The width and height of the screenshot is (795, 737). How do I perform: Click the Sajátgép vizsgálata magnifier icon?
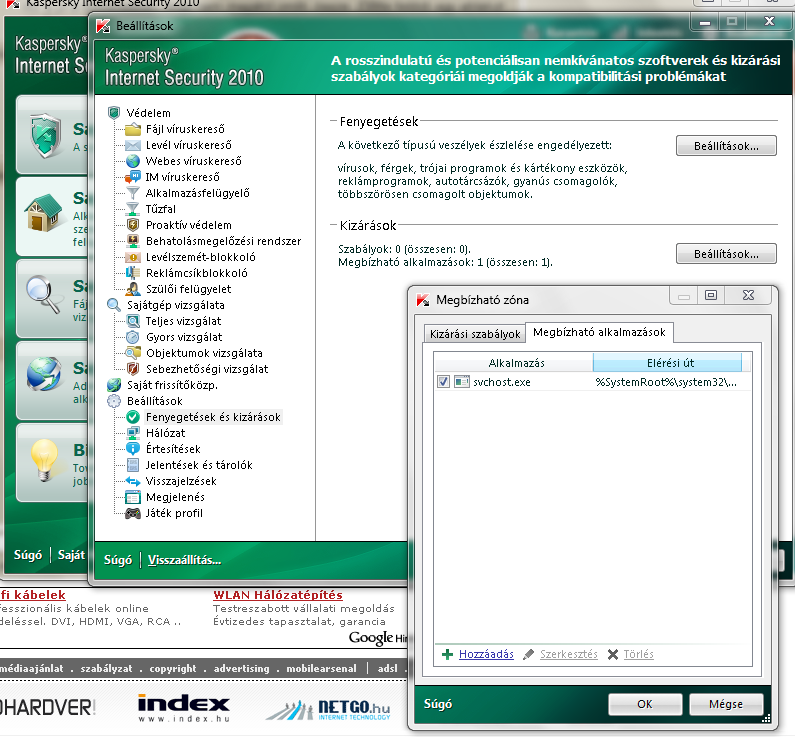point(114,305)
